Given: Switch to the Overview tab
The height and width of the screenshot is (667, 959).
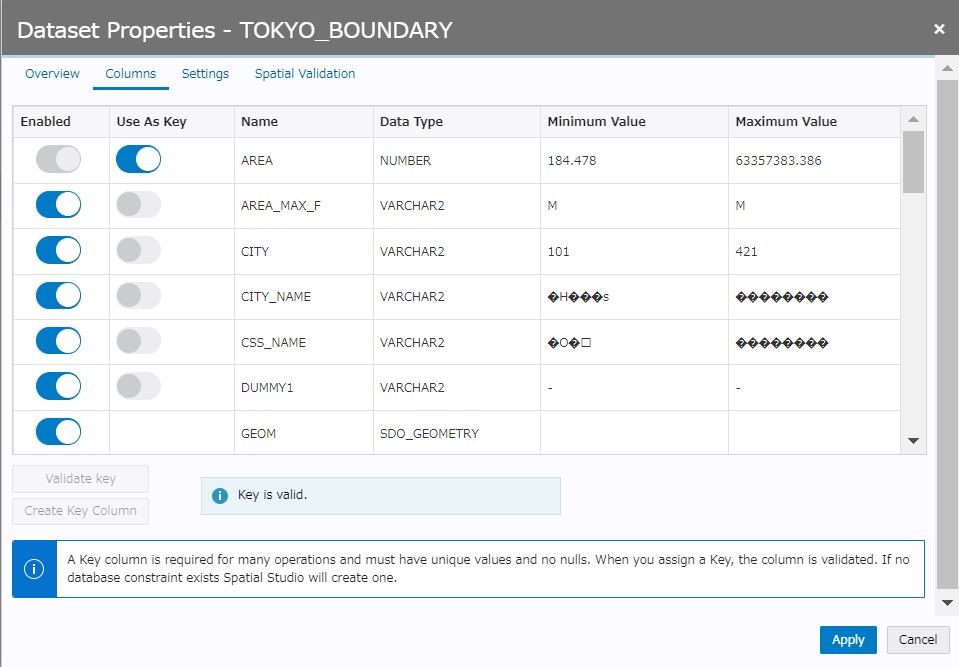Looking at the screenshot, I should (52, 73).
